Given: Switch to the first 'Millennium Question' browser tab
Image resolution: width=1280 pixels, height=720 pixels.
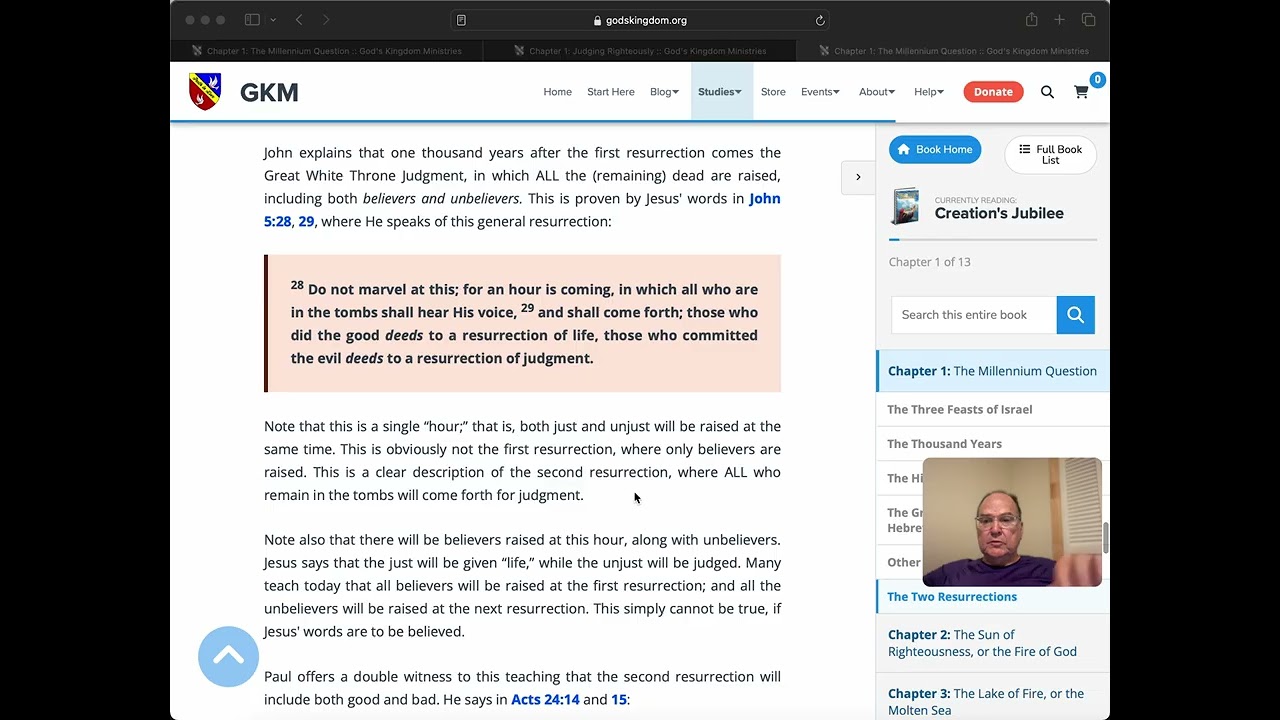Looking at the screenshot, I should point(326,51).
